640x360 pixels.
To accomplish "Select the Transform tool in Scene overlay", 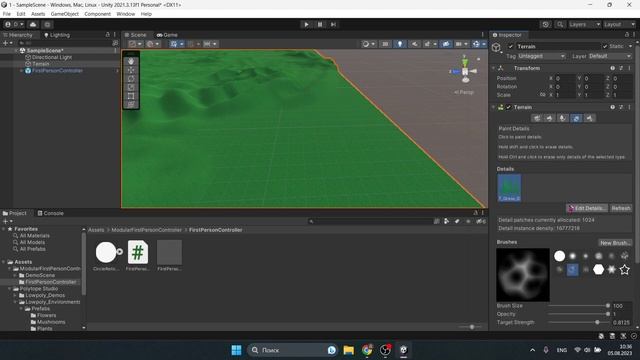I will coord(131,104).
